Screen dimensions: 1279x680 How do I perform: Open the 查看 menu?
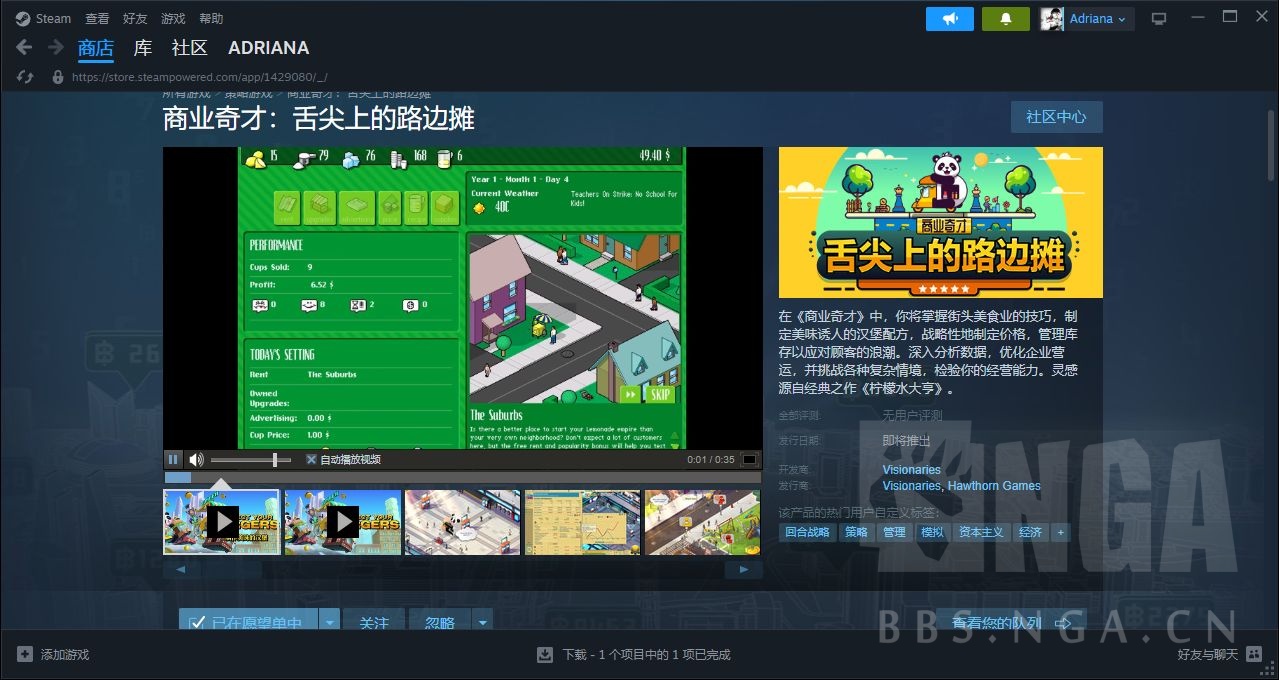(x=97, y=18)
